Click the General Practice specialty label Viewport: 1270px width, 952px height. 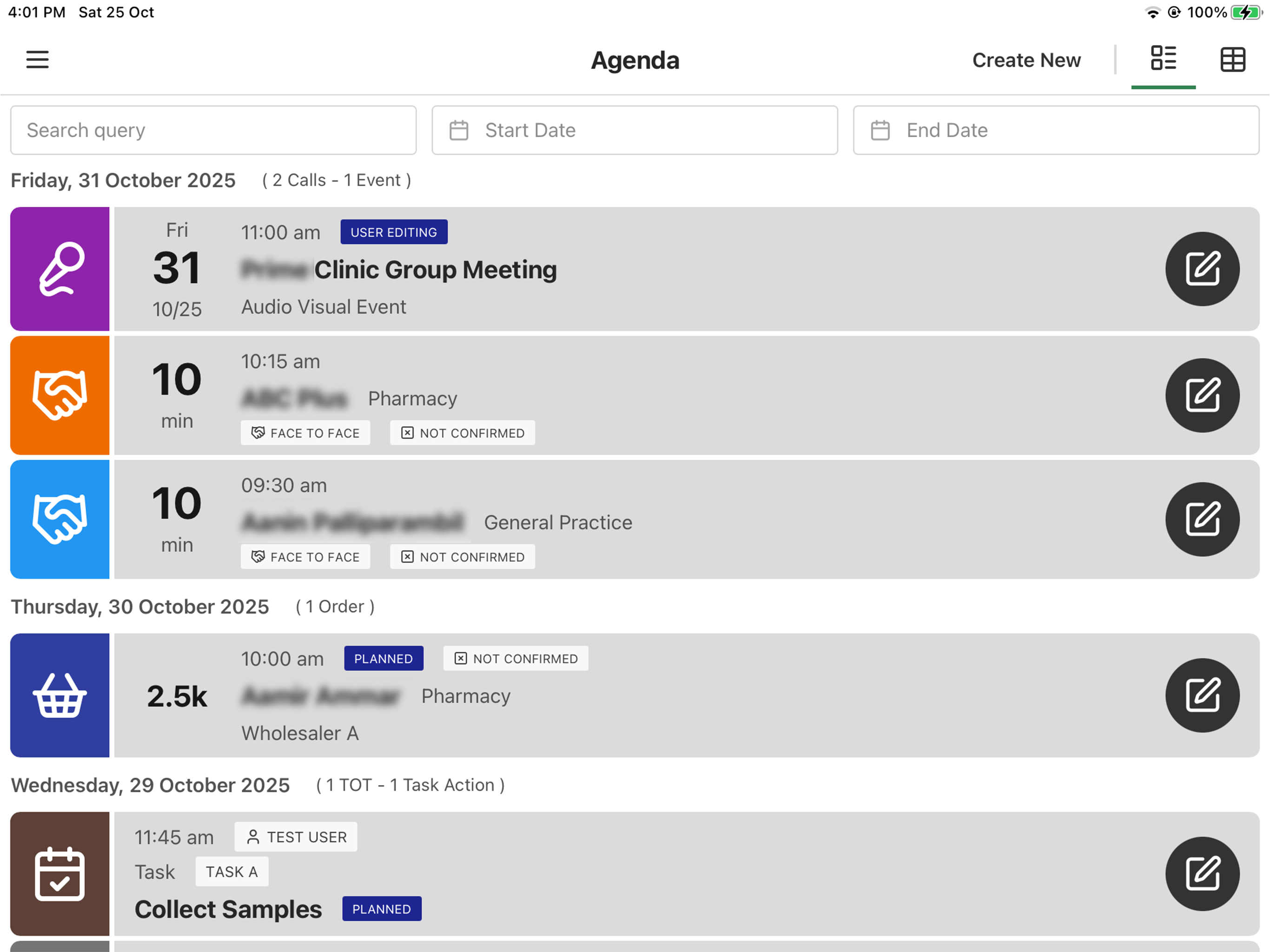[x=558, y=522]
